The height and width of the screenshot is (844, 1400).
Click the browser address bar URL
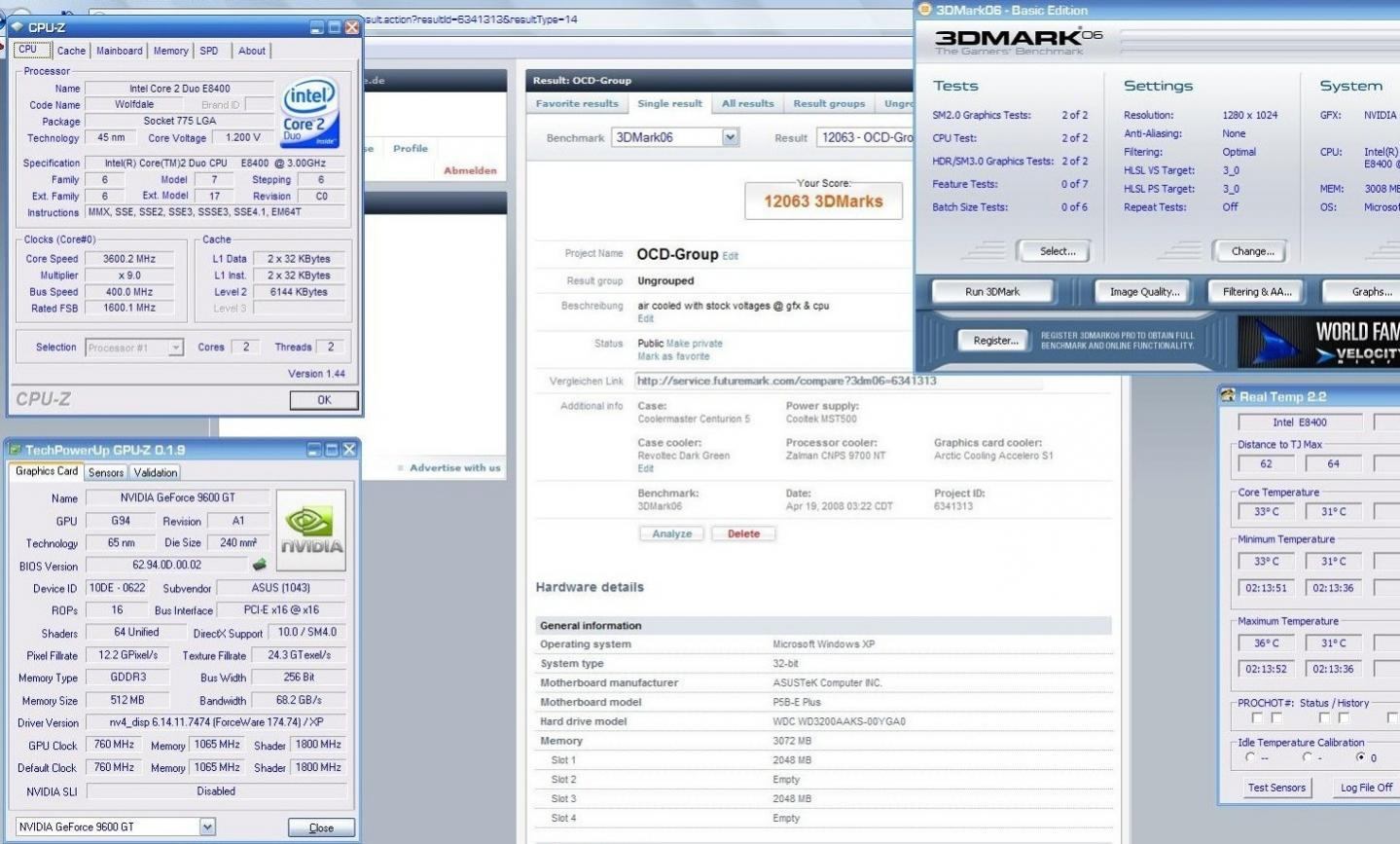click(x=472, y=18)
